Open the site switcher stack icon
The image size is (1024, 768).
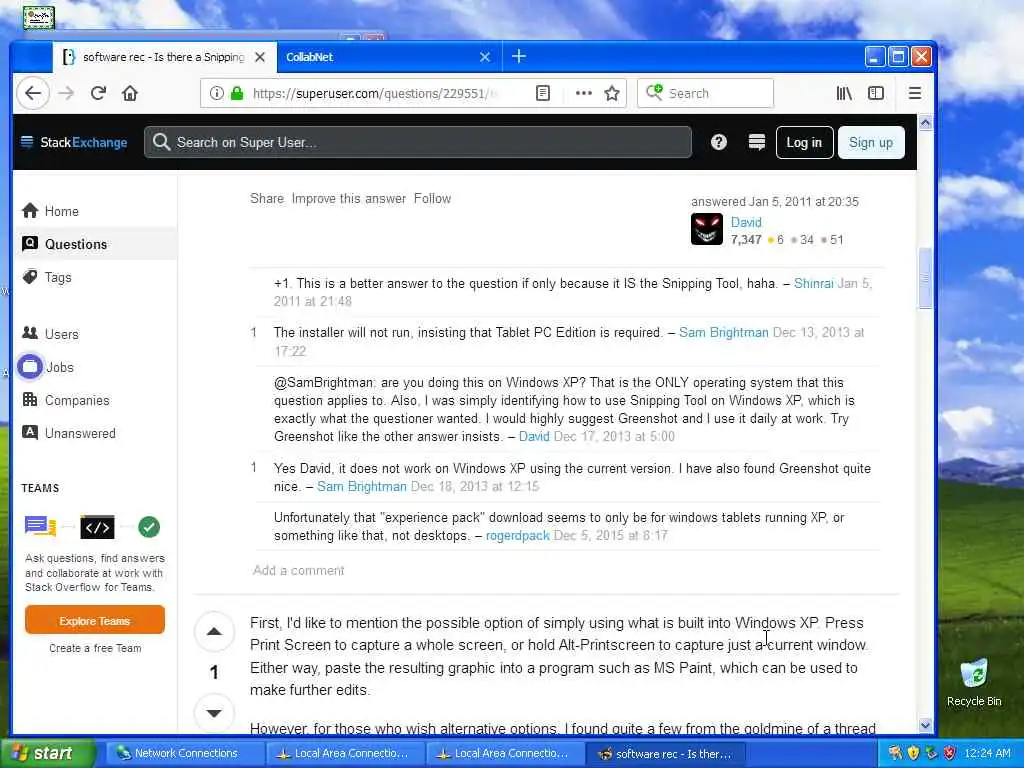tap(756, 142)
